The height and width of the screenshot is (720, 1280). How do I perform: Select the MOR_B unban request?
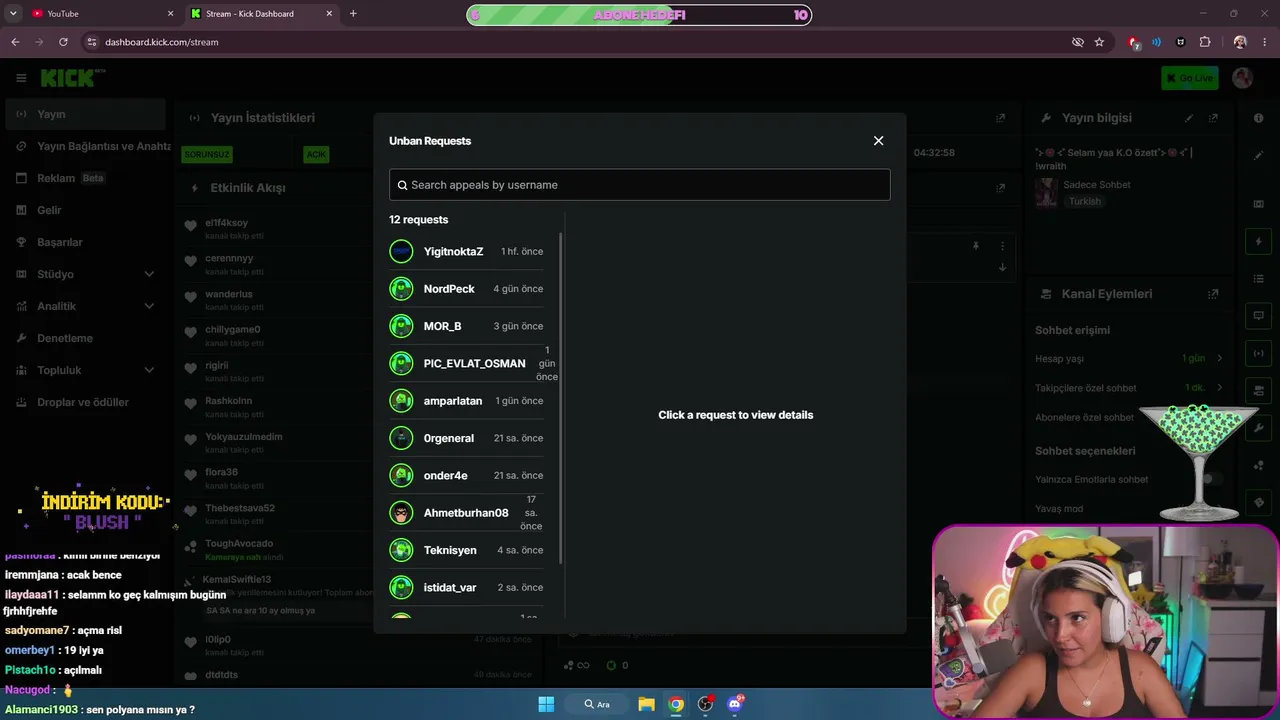click(x=467, y=326)
